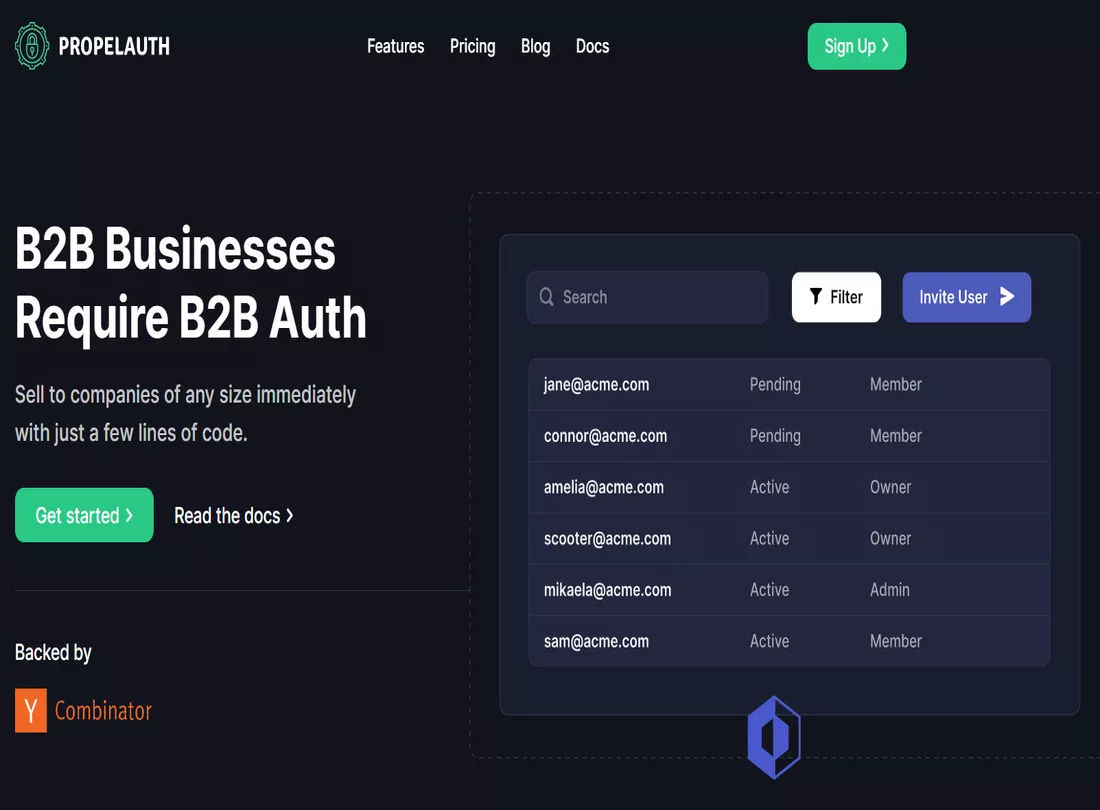
Task: Click Pending status for jane@acme.com
Action: (x=775, y=384)
